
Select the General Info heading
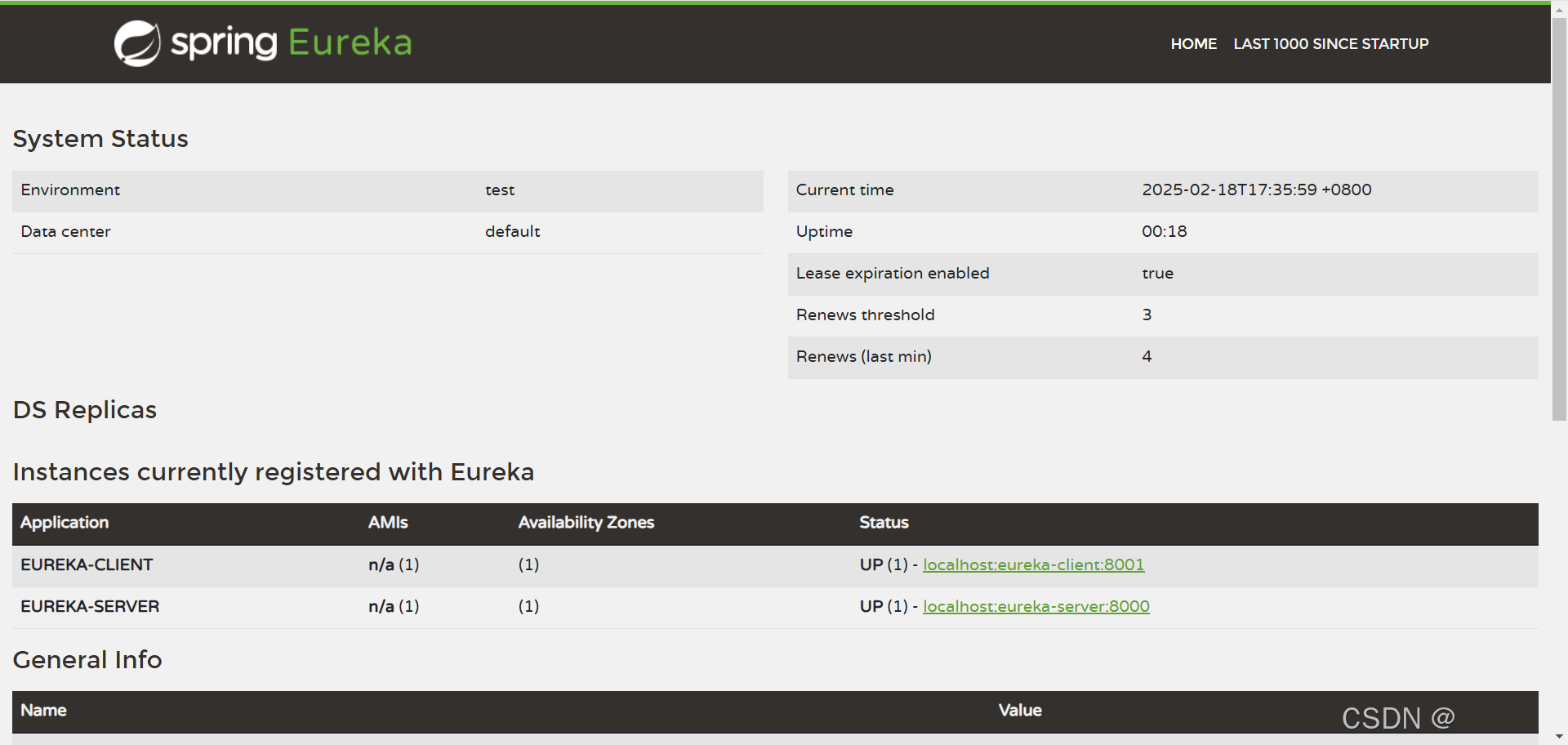87,660
